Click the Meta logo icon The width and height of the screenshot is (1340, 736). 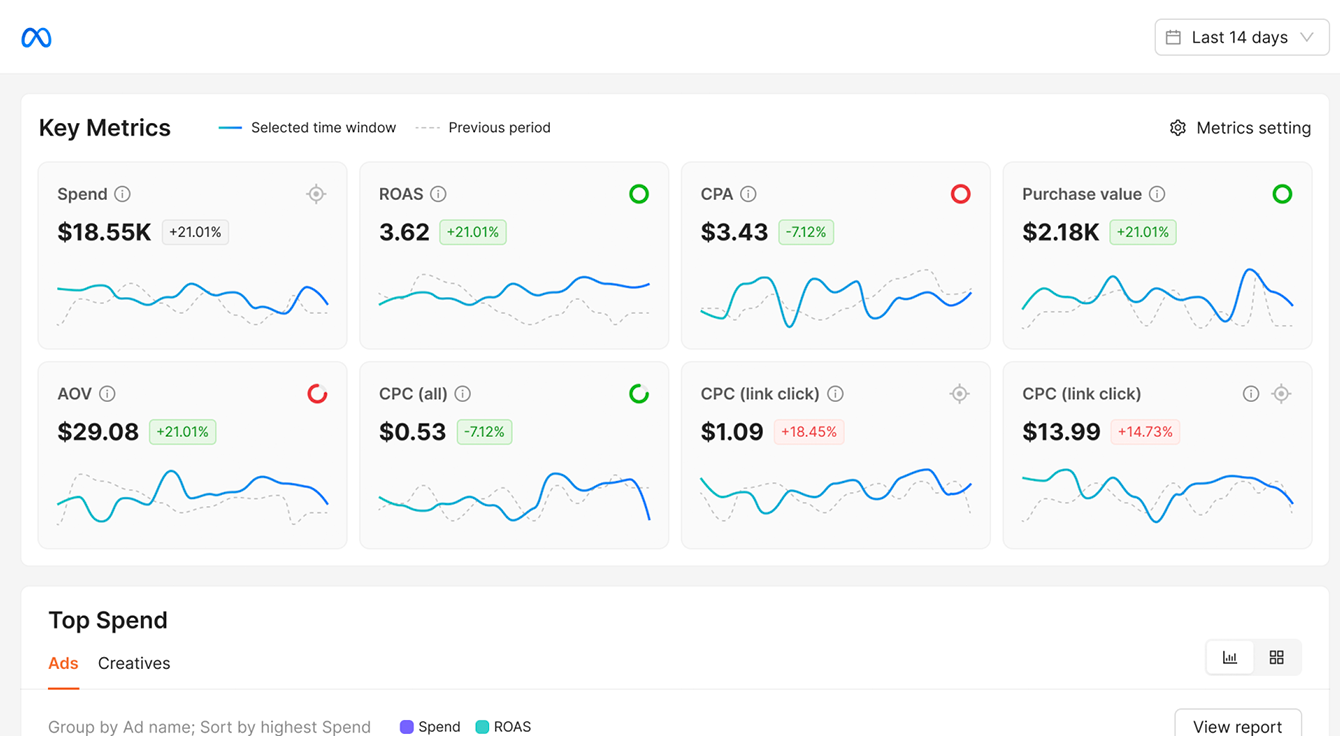(36, 38)
